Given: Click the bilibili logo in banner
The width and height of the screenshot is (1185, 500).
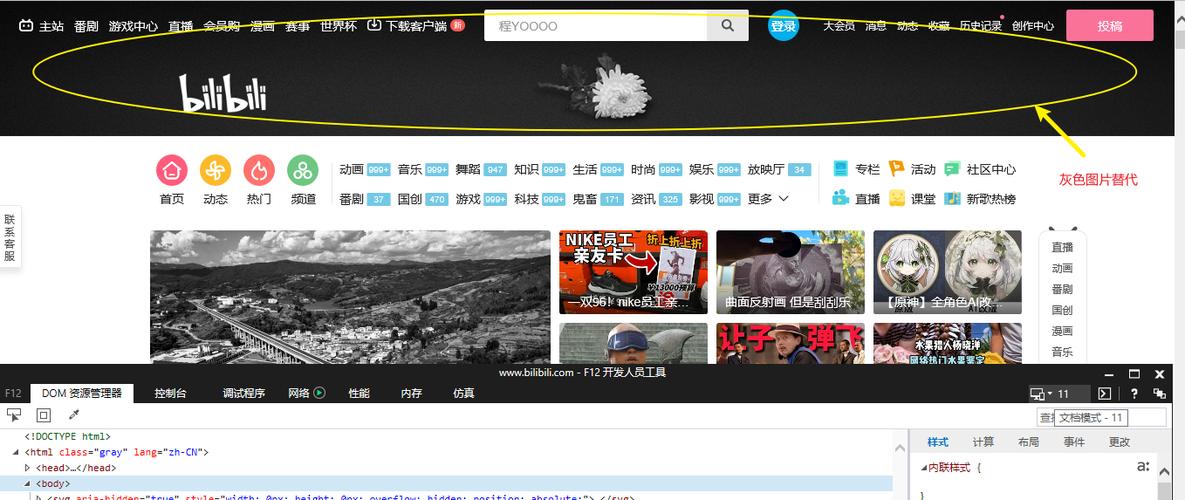Looking at the screenshot, I should 223,93.
